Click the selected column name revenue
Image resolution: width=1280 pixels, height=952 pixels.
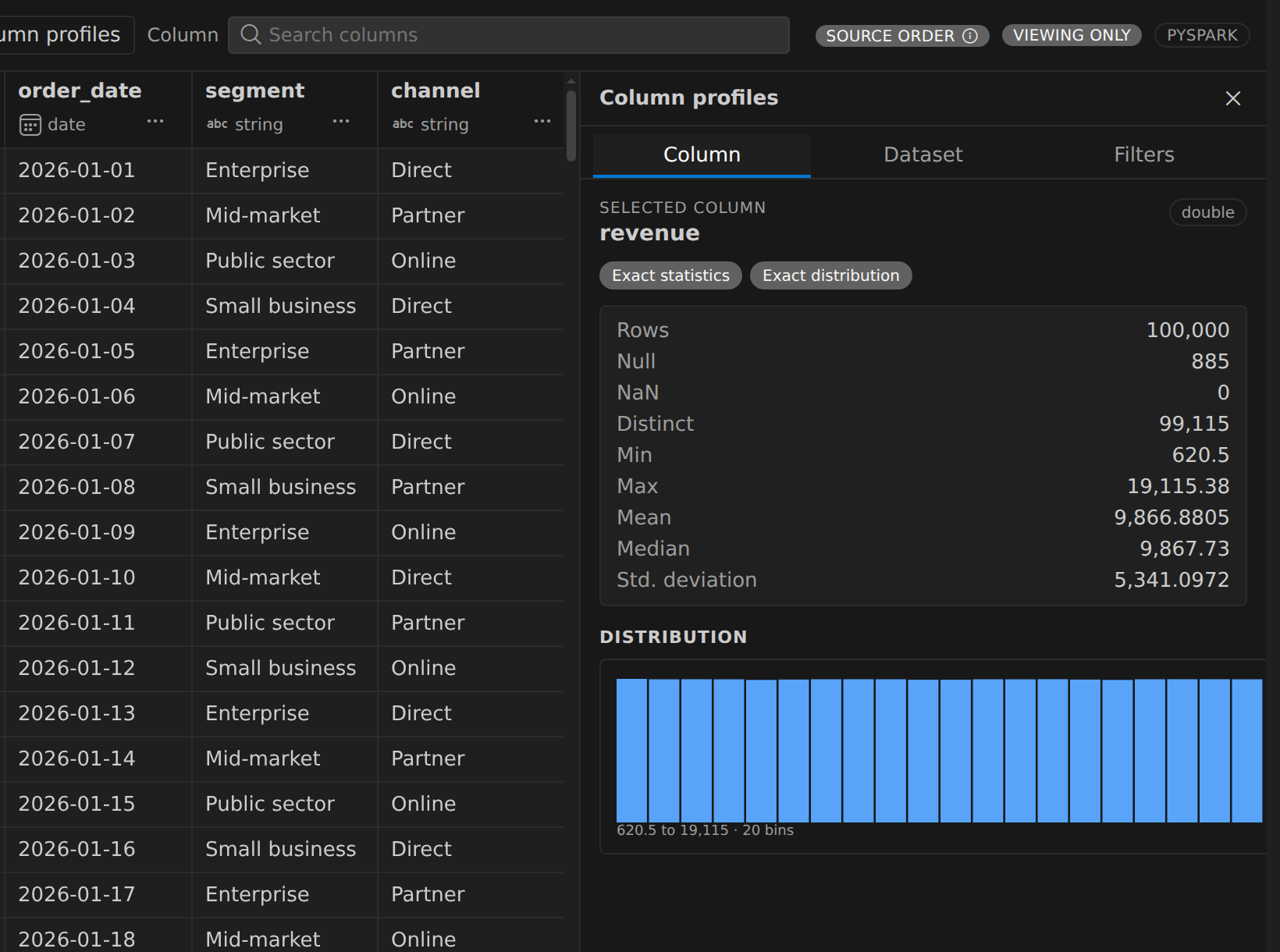click(x=649, y=233)
